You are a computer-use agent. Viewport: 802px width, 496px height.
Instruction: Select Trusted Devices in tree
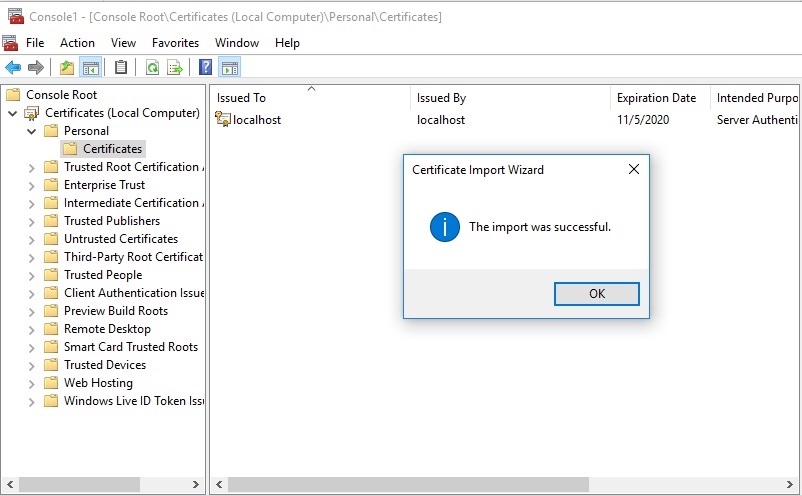pyautogui.click(x=105, y=365)
